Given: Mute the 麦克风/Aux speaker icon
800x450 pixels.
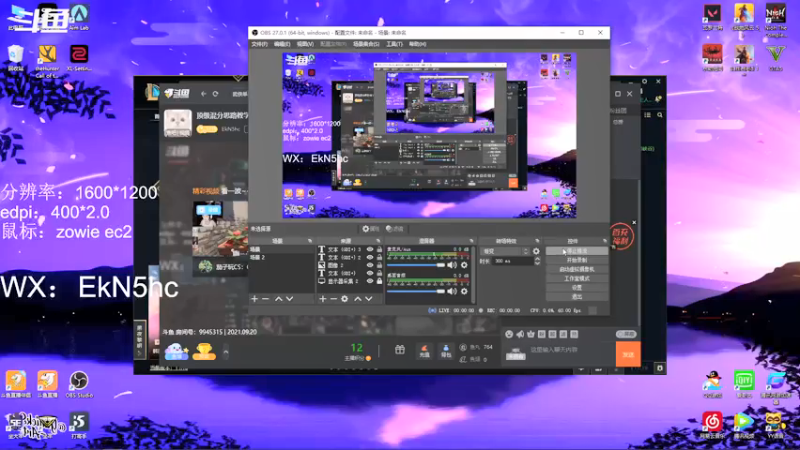Looking at the screenshot, I should point(452,265).
